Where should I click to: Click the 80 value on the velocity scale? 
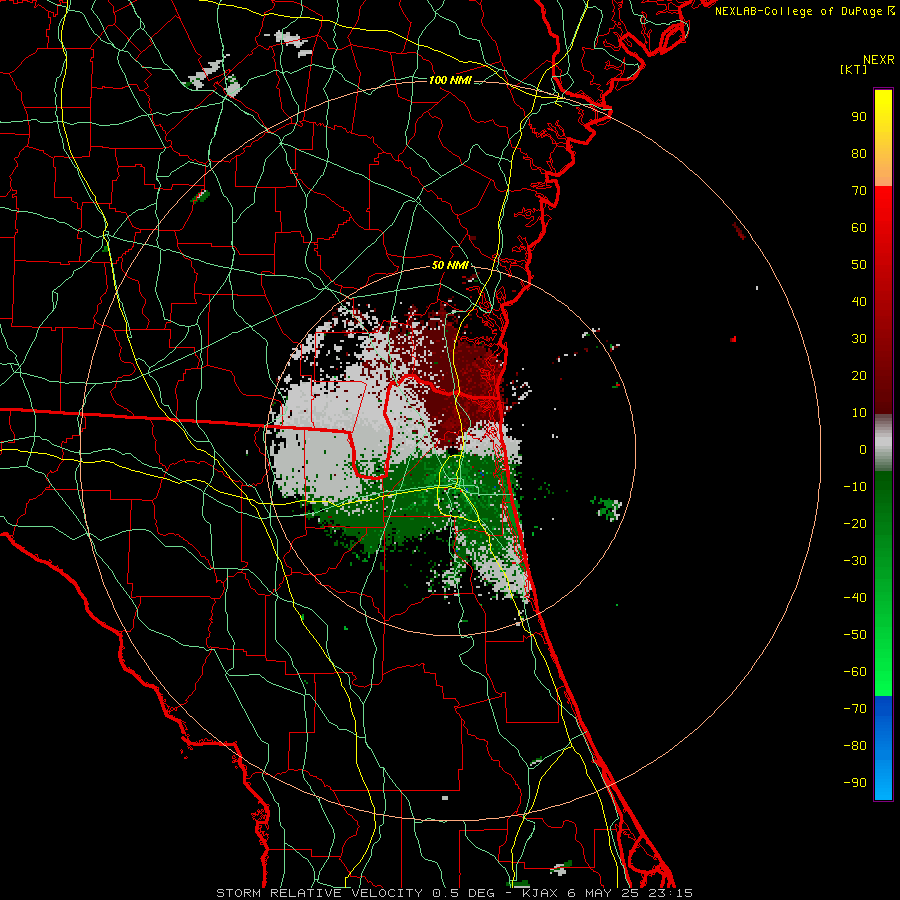(x=859, y=154)
